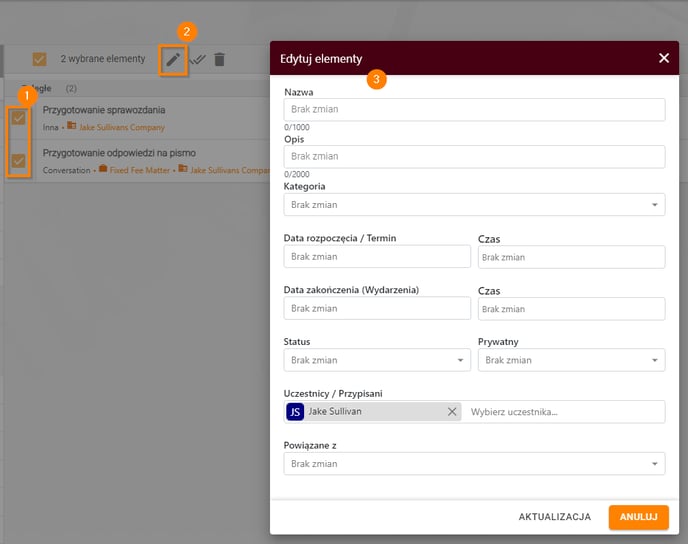This screenshot has width=688, height=544.
Task: Focus the Nazwa input field
Action: pos(474,109)
